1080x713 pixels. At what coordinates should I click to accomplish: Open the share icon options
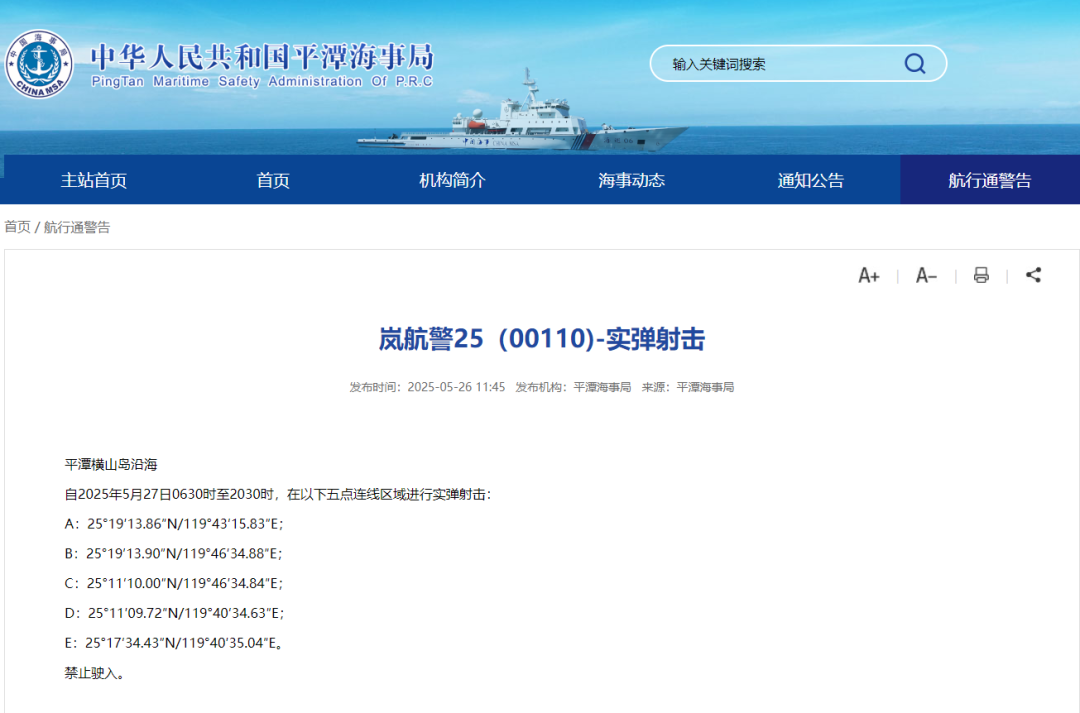pos(1034,275)
